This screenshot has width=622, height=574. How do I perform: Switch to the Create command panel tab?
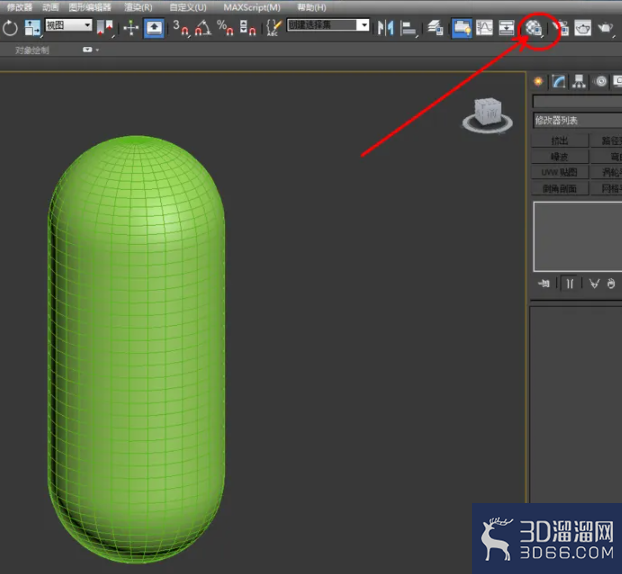[539, 81]
